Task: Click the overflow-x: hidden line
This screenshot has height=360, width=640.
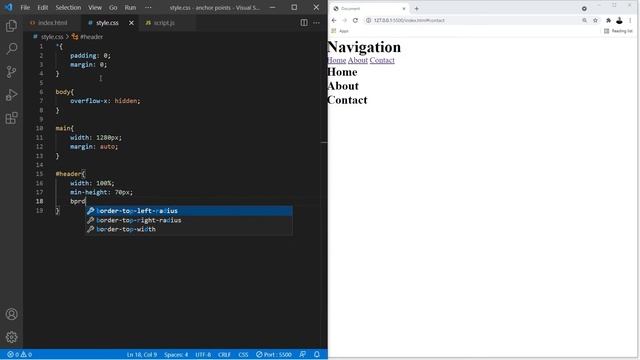Action: (105, 101)
